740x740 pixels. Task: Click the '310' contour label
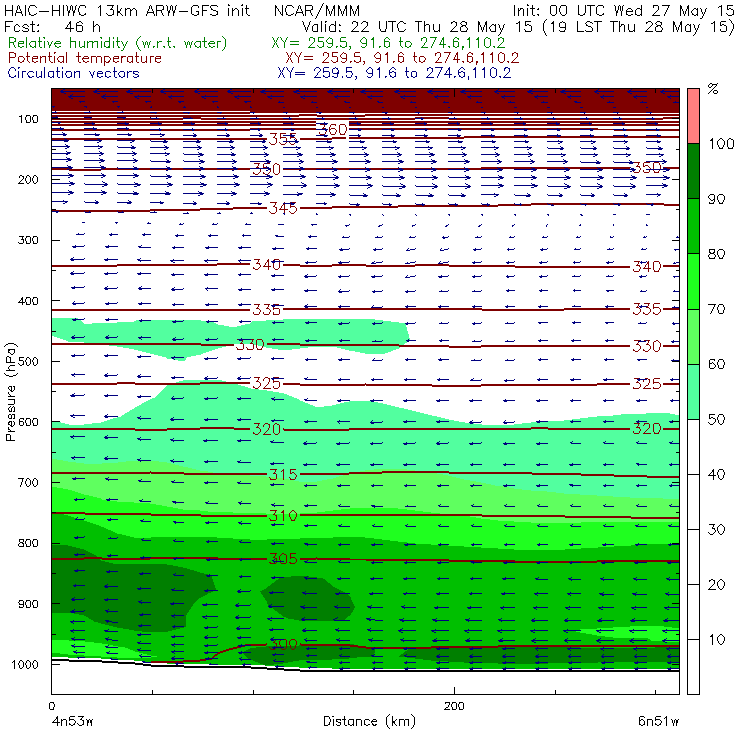tap(283, 516)
